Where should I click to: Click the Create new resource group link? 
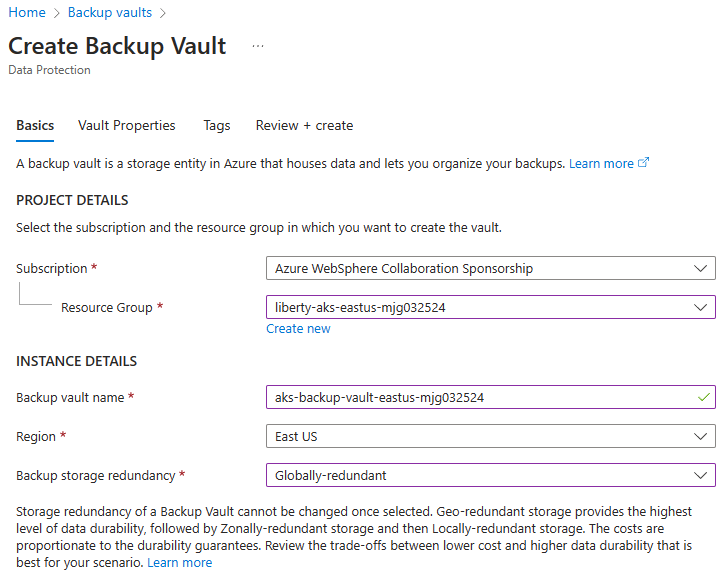298,329
